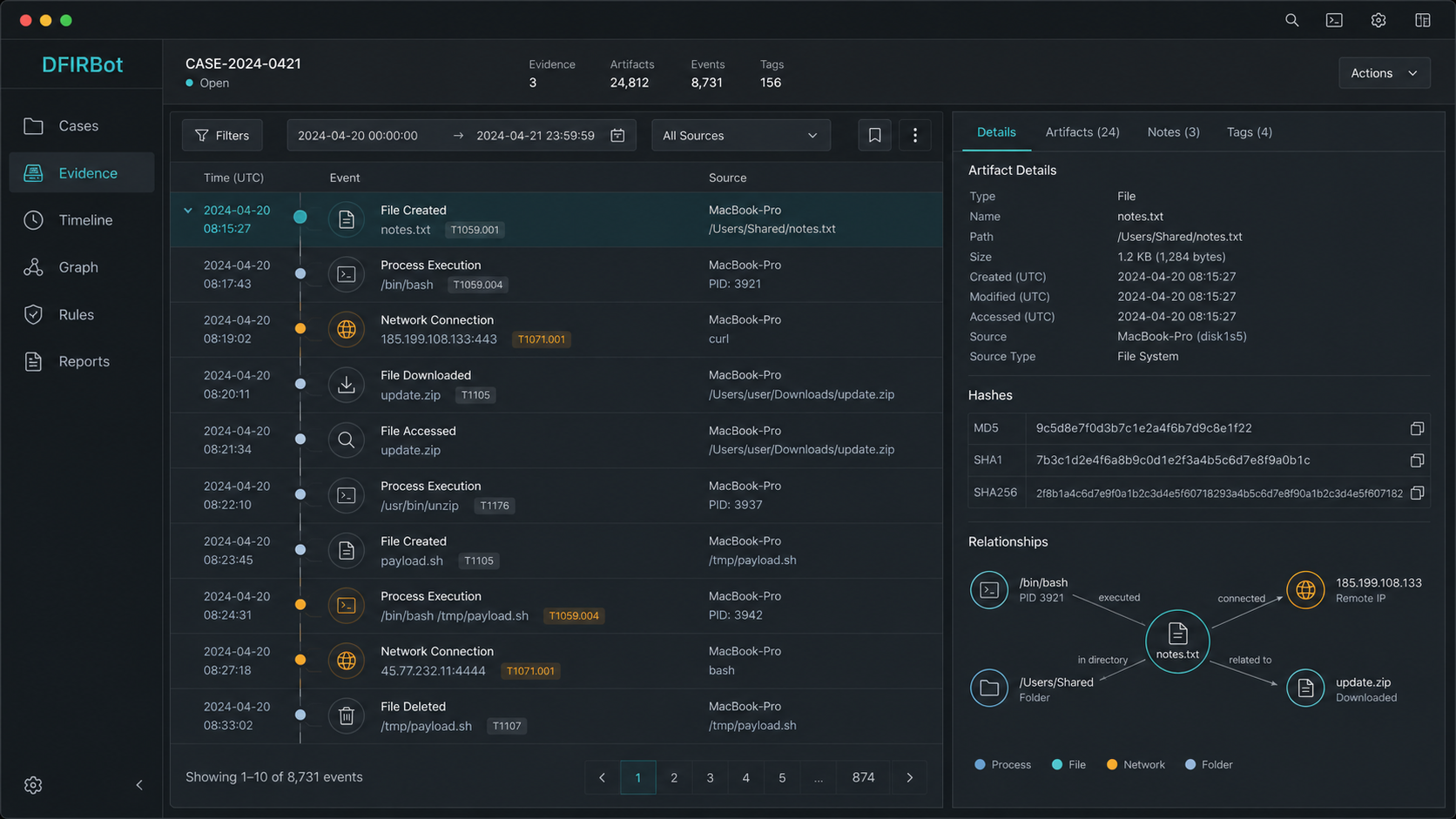Click the payload.sh File Created icon

(x=346, y=550)
